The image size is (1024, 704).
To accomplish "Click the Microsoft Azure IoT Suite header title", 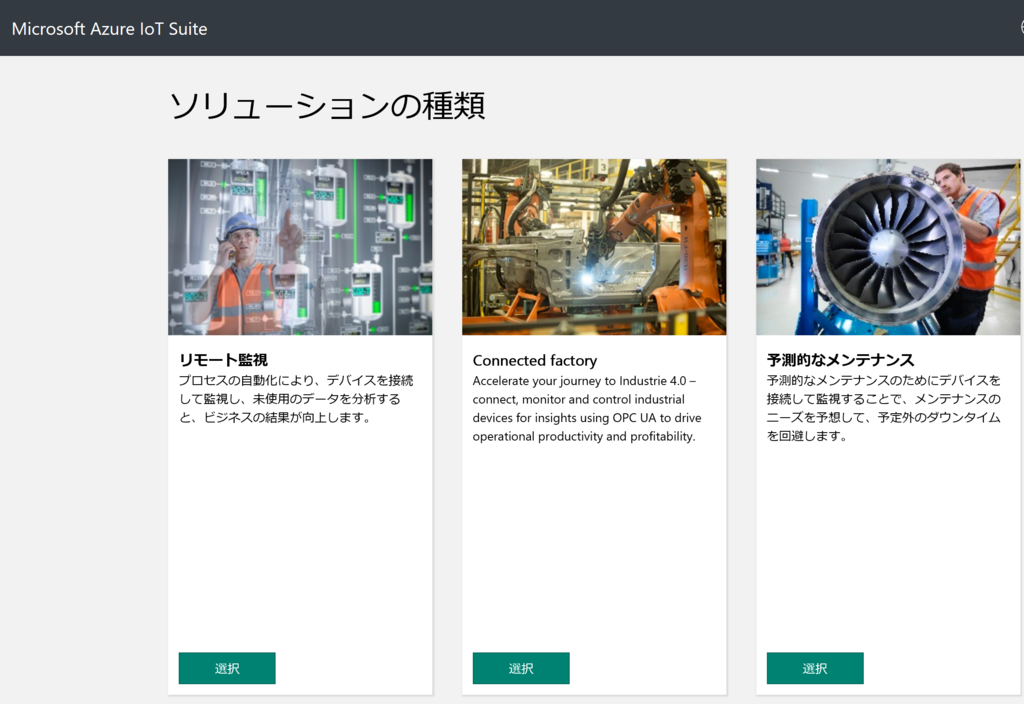I will coord(109,29).
